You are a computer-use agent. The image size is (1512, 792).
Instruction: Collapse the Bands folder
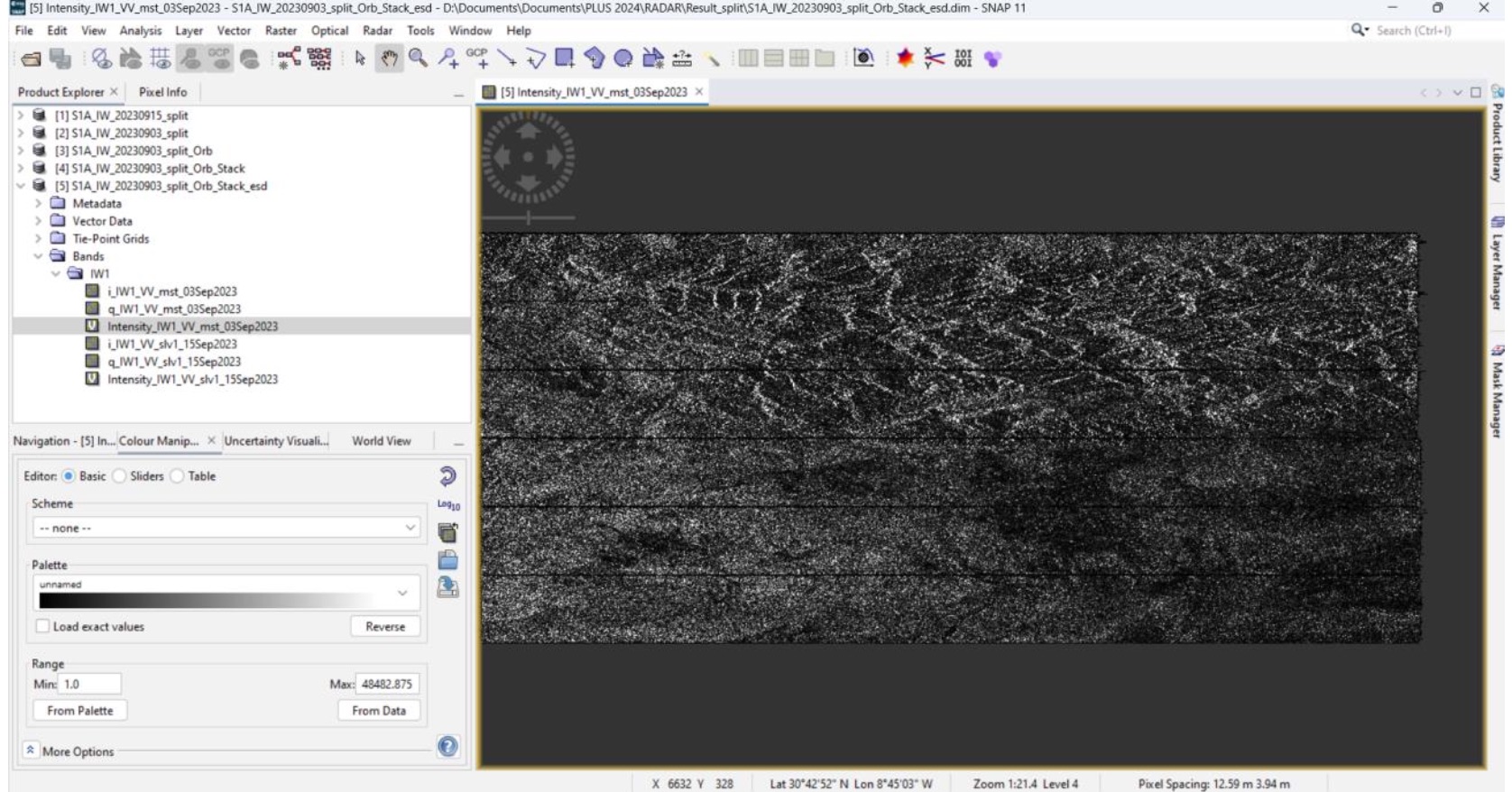tap(38, 256)
